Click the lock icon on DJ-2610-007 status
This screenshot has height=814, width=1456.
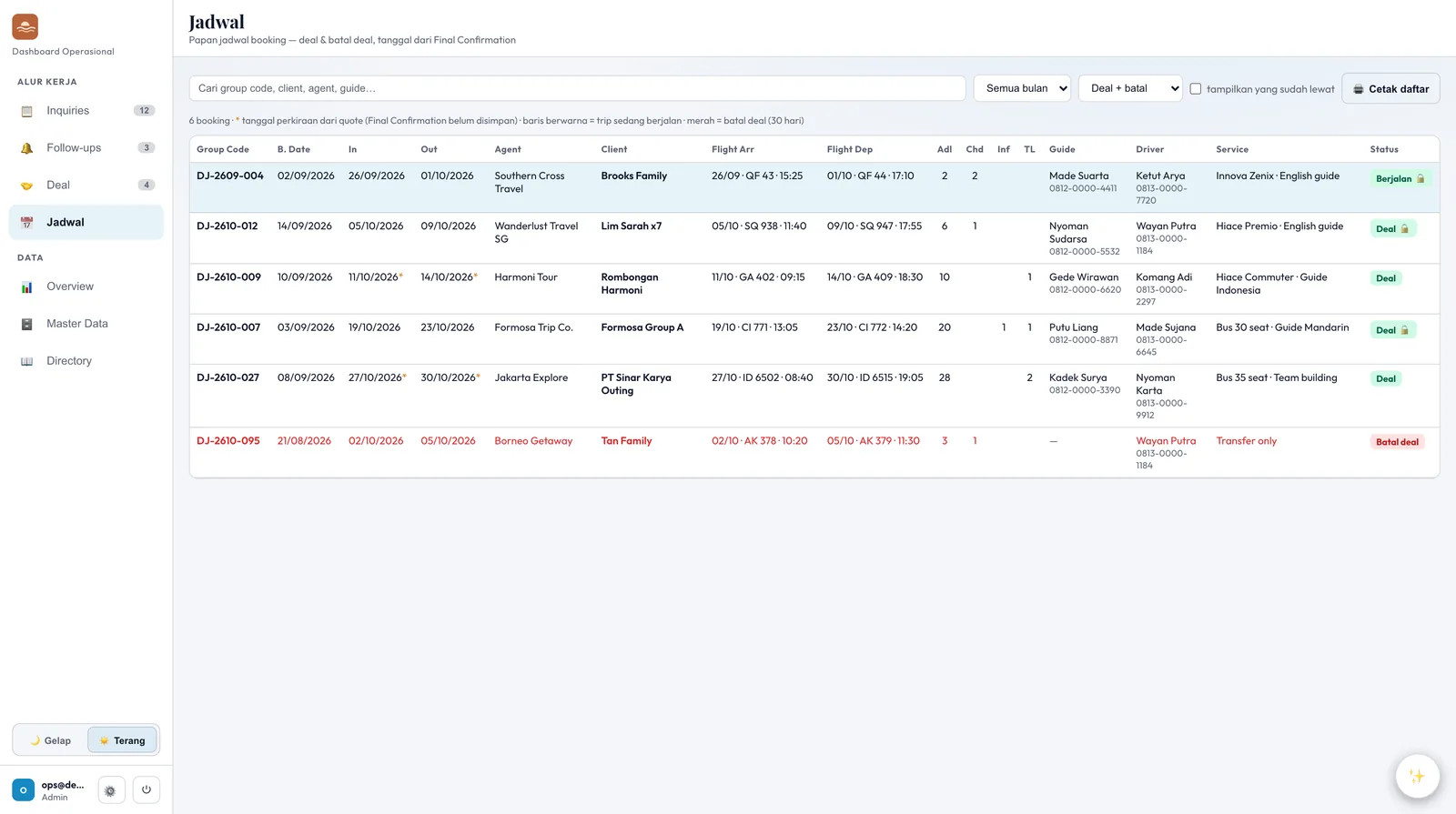1404,330
